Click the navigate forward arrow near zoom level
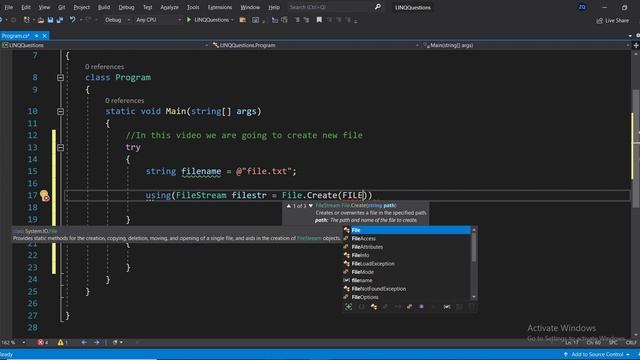The height and width of the screenshot is (360, 640). point(96,342)
